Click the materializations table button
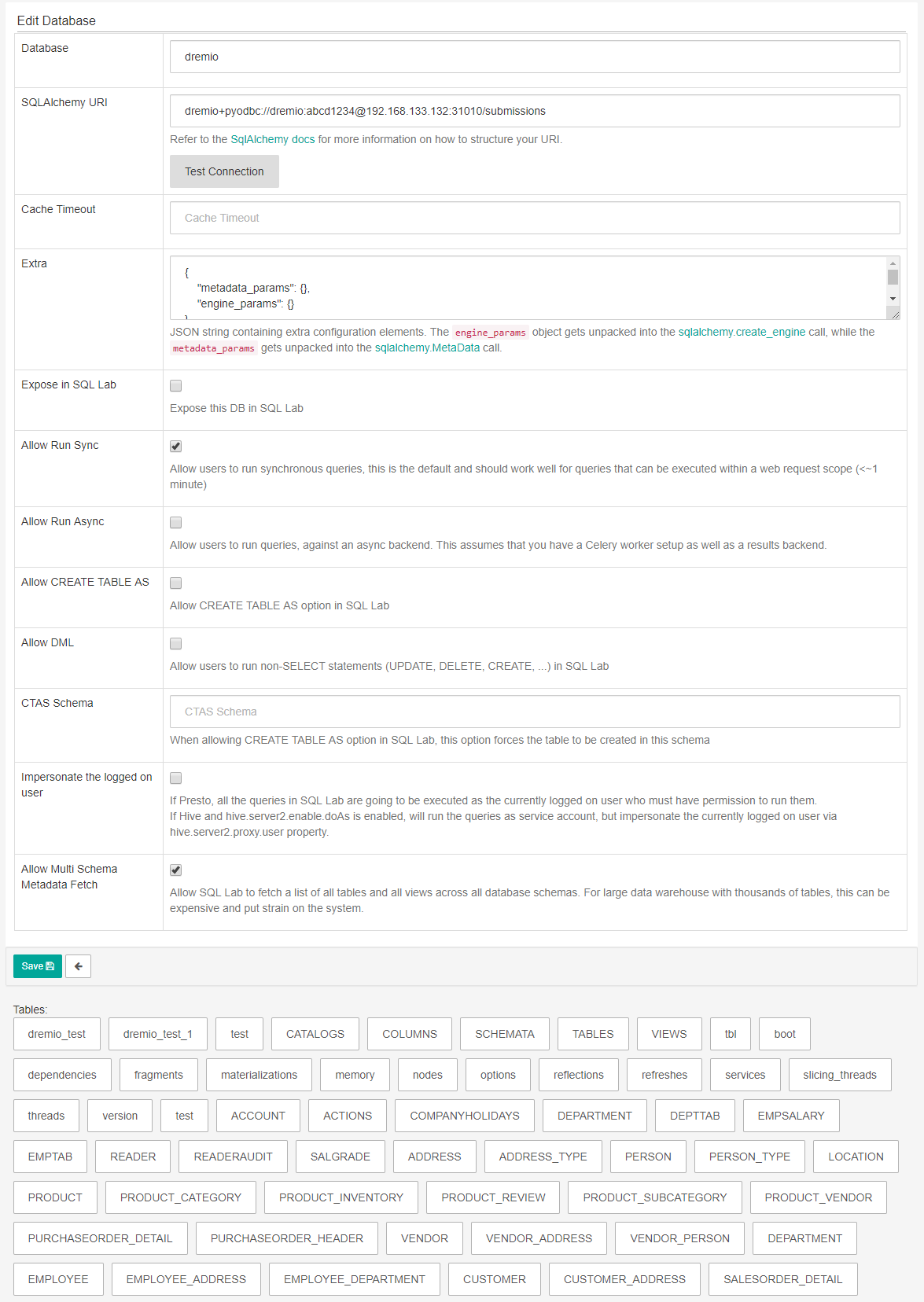The image size is (924, 1302). [260, 1075]
